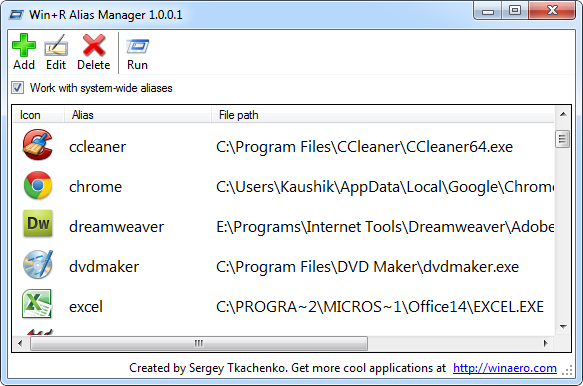Click the Chrome file path under Users\Kaushik
This screenshot has height=386, width=583.
point(385,187)
